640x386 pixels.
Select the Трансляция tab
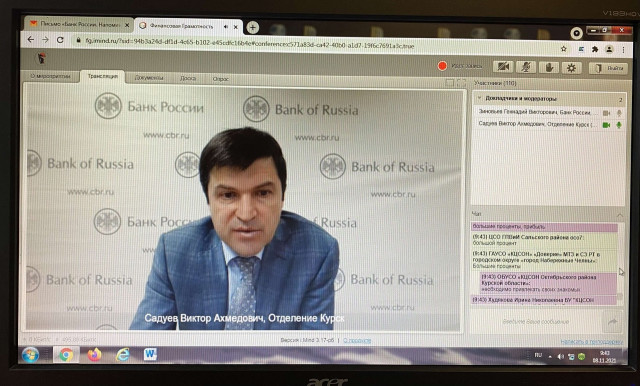(102, 76)
